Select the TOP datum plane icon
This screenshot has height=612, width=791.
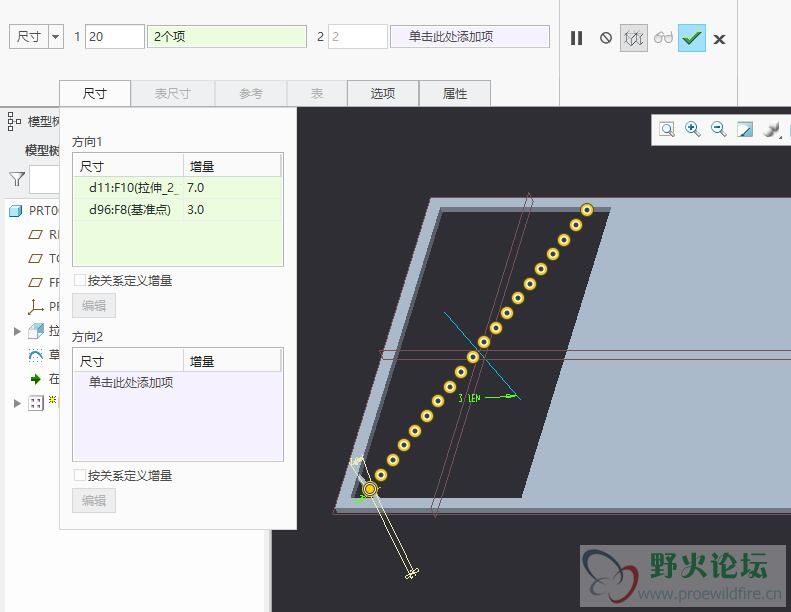[x=35, y=258]
